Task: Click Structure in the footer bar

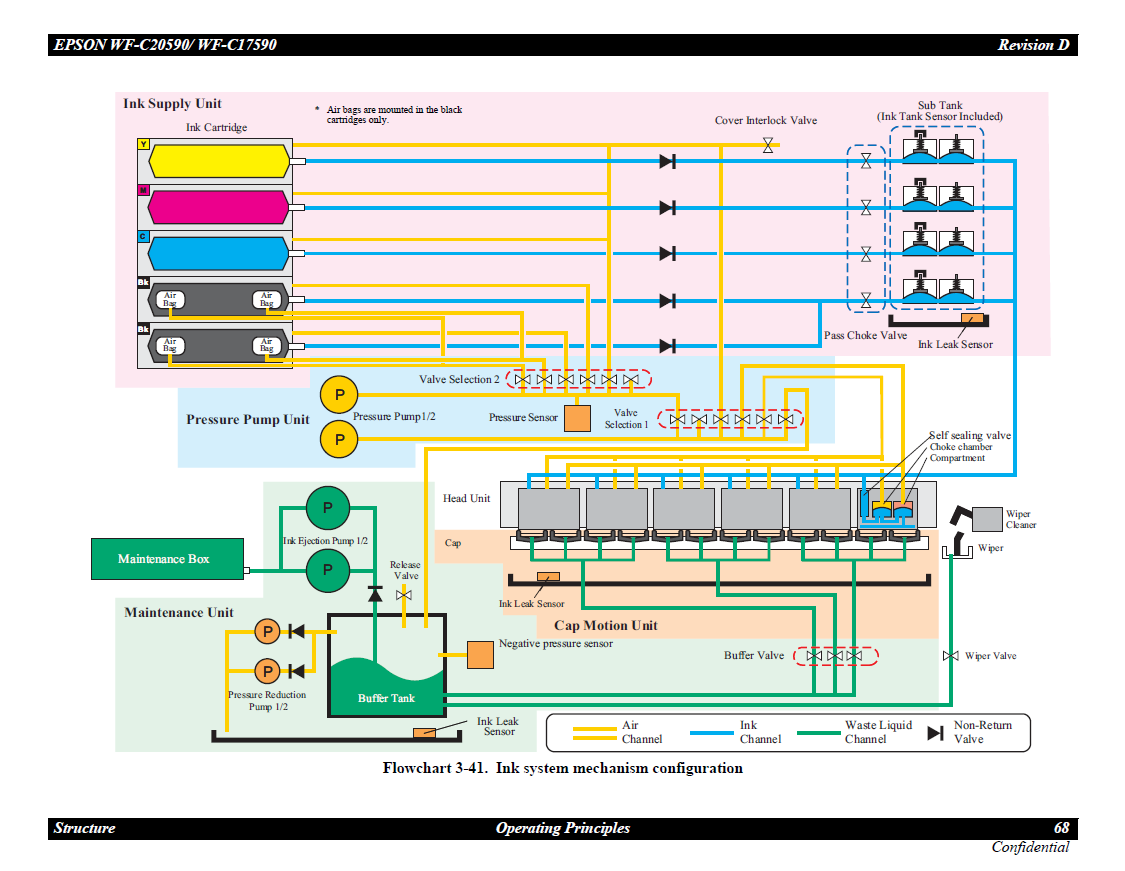Action: click(84, 828)
